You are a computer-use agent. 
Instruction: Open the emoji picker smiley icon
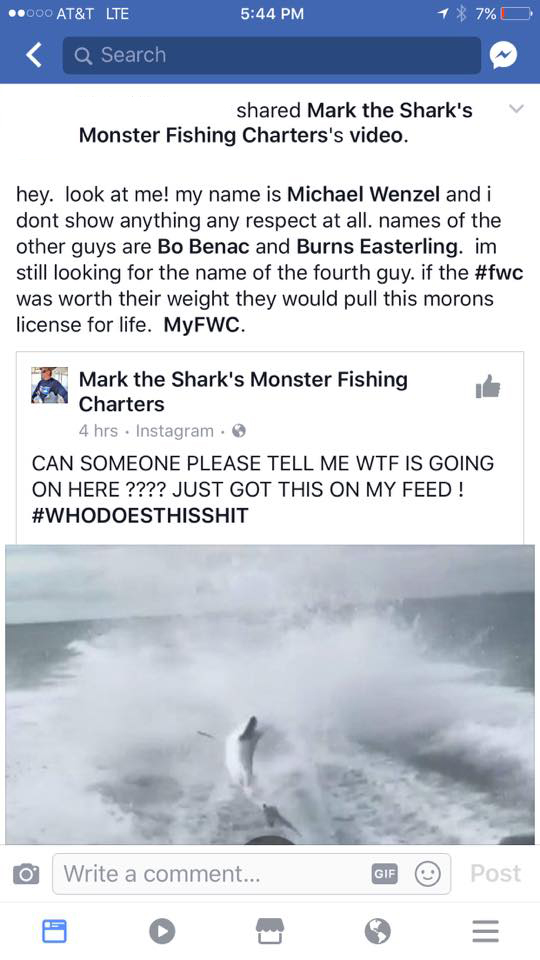pyautogui.click(x=427, y=874)
